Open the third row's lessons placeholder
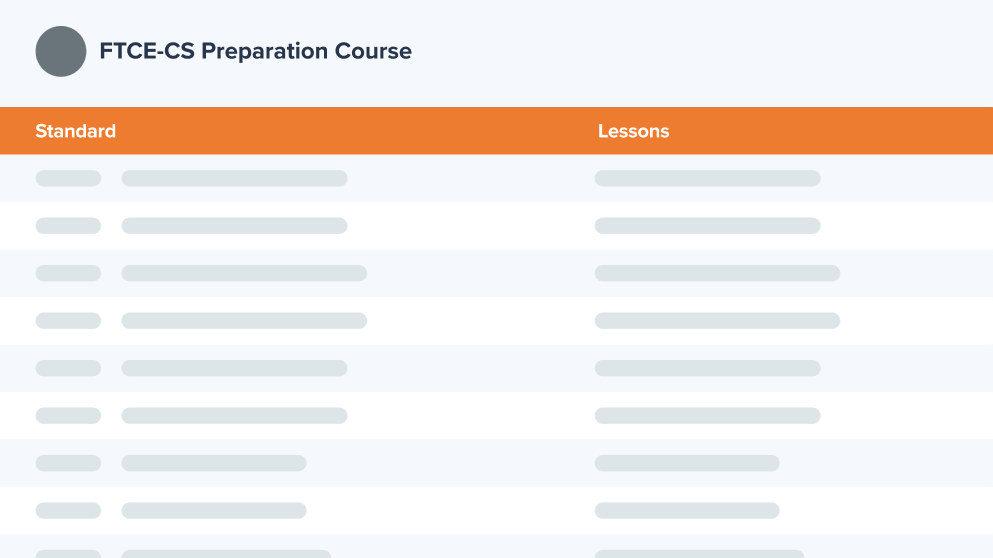The height and width of the screenshot is (558, 993). [x=717, y=273]
